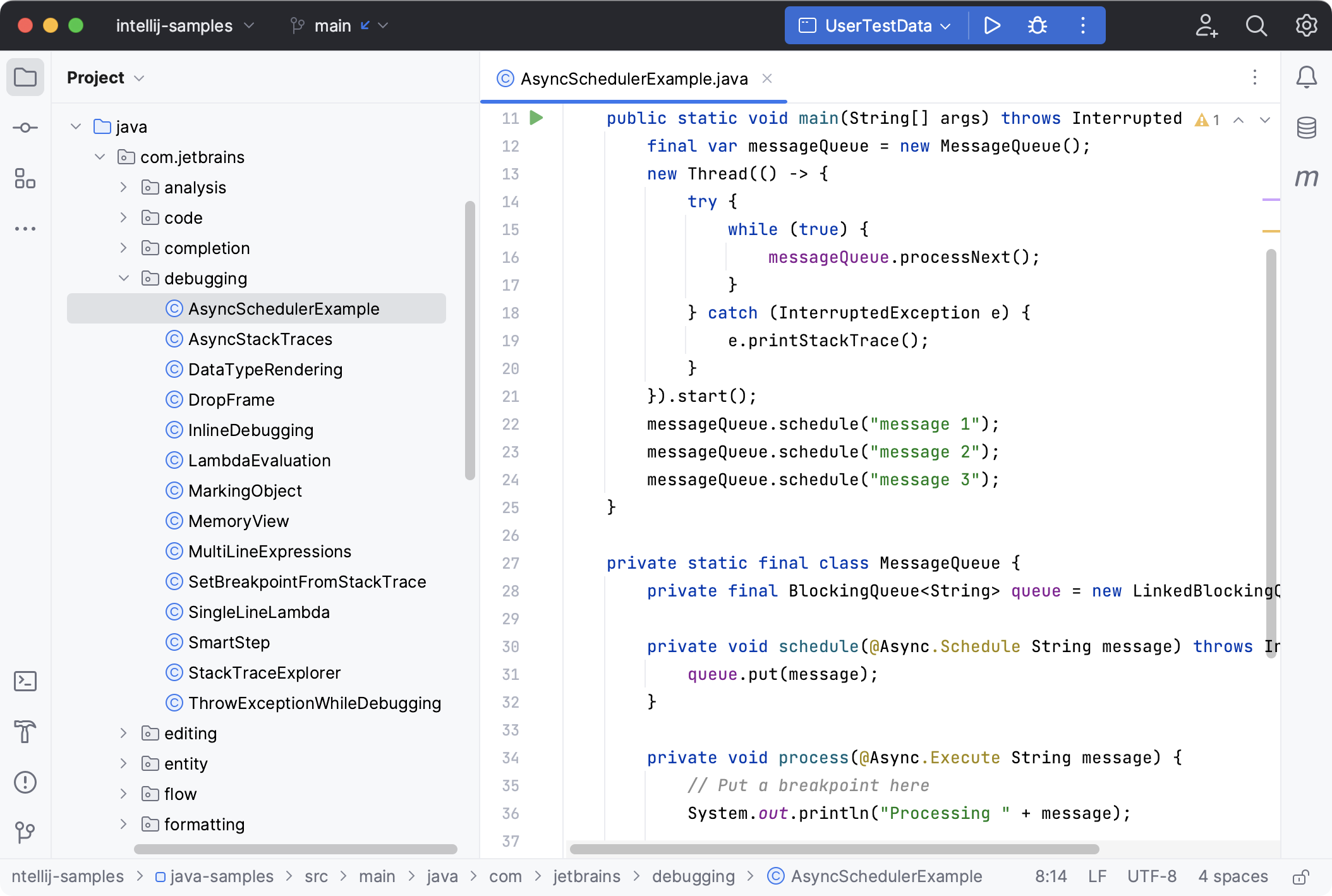Image resolution: width=1332 pixels, height=896 pixels.
Task: Close the AsyncSchedulerExample.java tab
Action: tap(767, 78)
